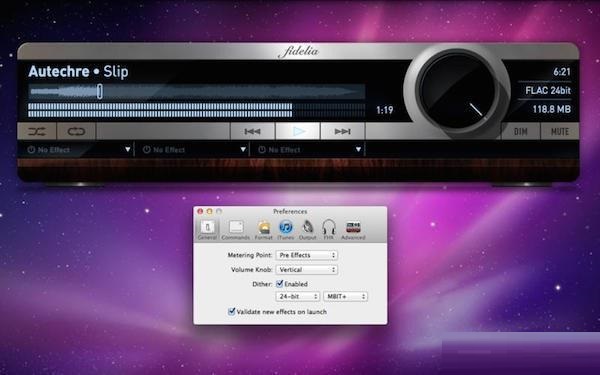Viewport: 600px width, 375px height.
Task: Click the fidelia logo title
Action: click(x=298, y=51)
